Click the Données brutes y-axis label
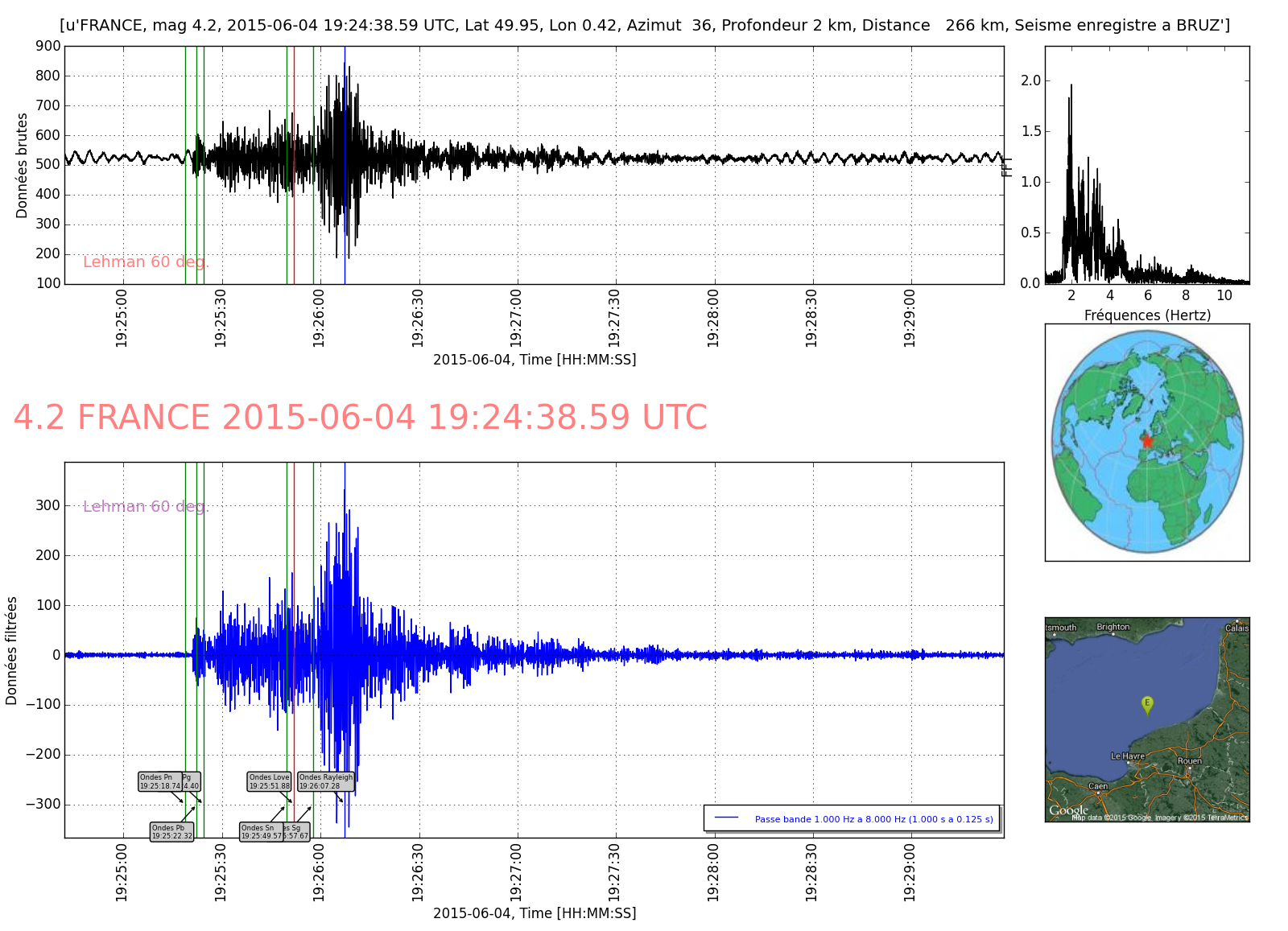The height and width of the screenshot is (931, 1288). 22,166
